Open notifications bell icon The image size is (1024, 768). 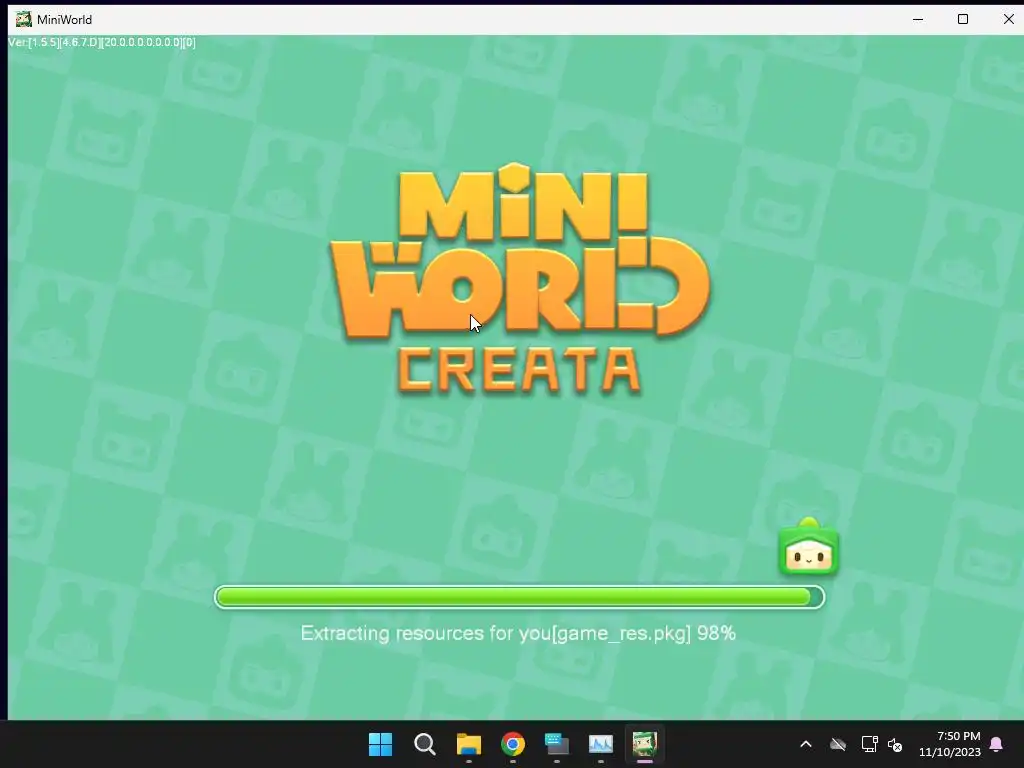coord(997,744)
